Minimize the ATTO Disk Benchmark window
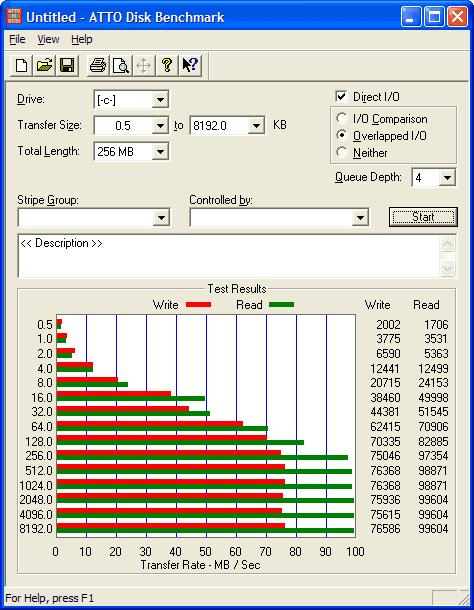 [x=411, y=17]
